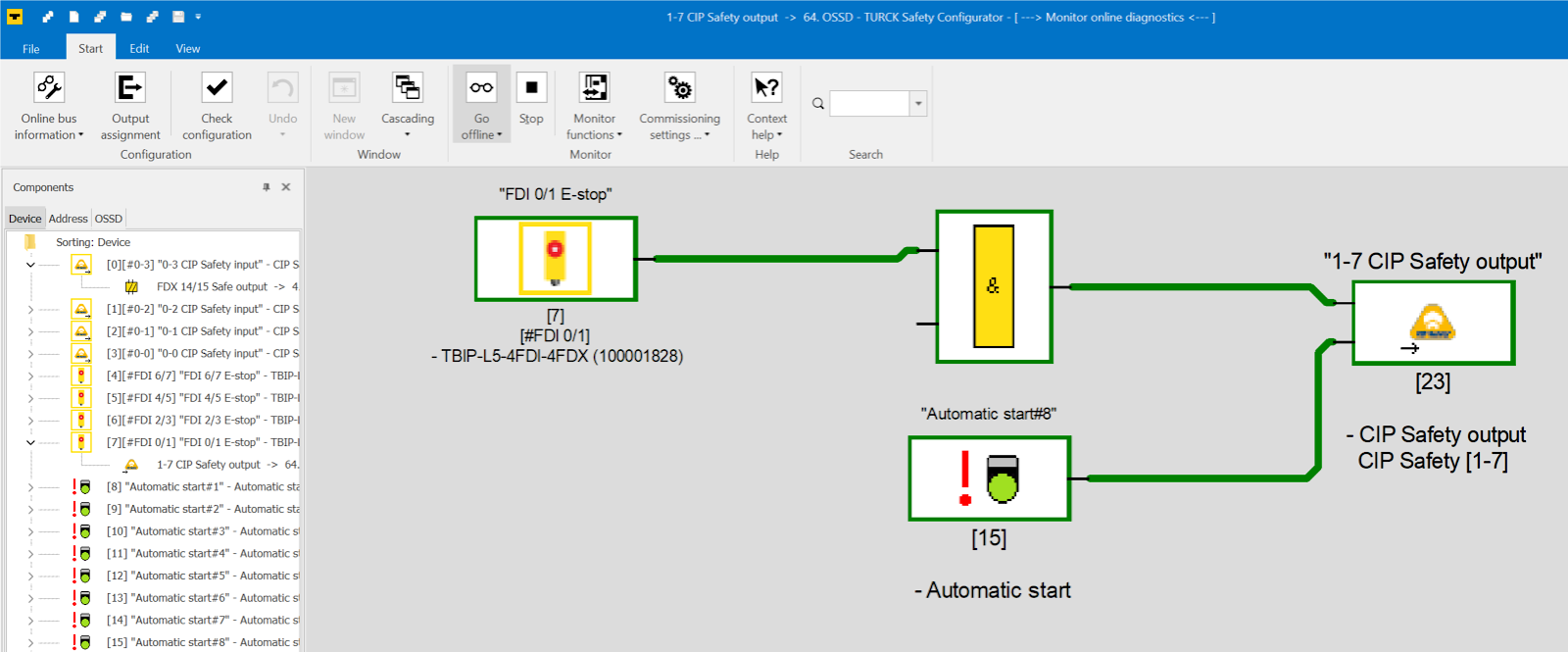Screen dimensions: 1568x652
Task: Expand the [5] FDI 4/5 E-stop node
Action: click(30, 398)
